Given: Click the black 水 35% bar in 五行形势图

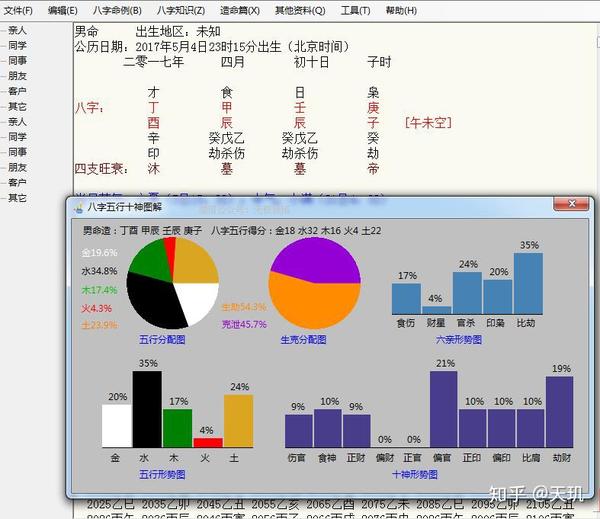Looking at the screenshot, I should 147,409.
